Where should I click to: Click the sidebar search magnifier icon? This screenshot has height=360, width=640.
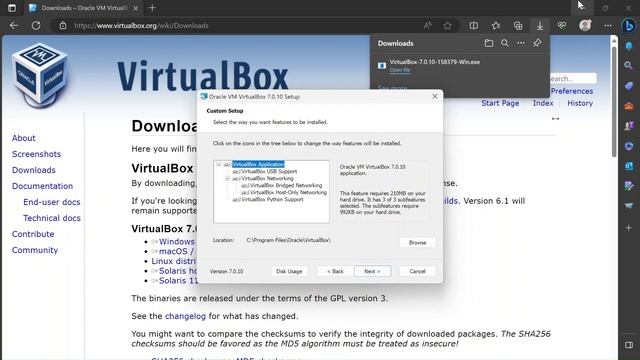click(629, 65)
